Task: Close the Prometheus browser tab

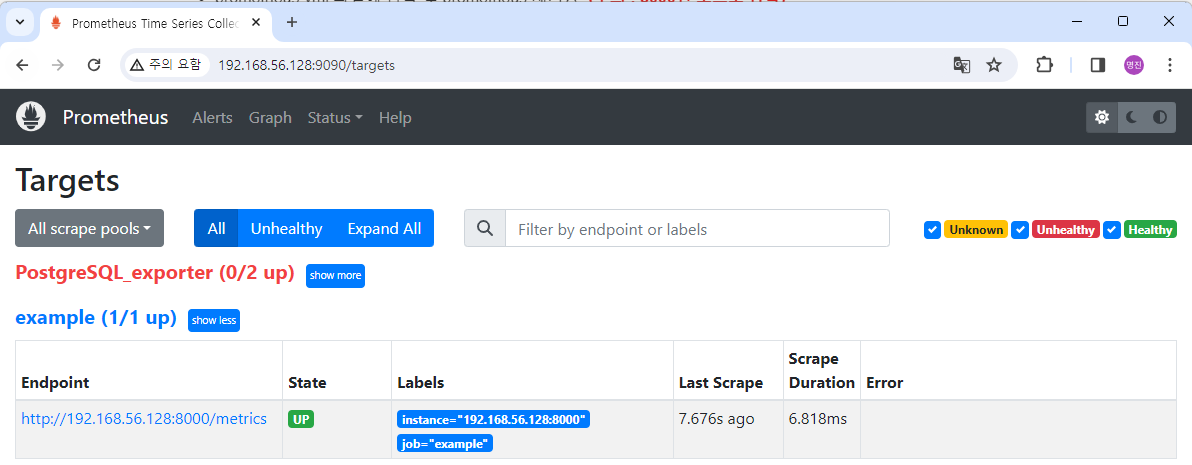Action: pyautogui.click(x=256, y=23)
